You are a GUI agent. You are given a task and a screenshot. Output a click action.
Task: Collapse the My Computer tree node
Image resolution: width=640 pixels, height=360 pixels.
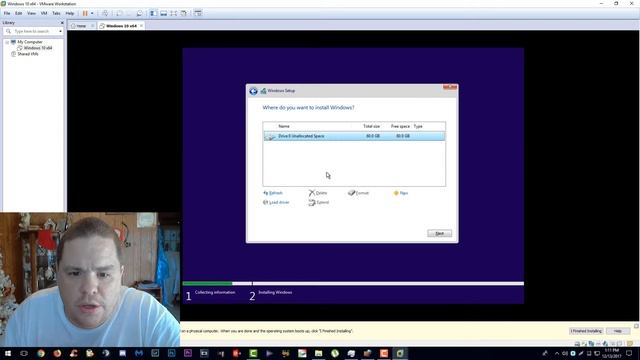7,42
